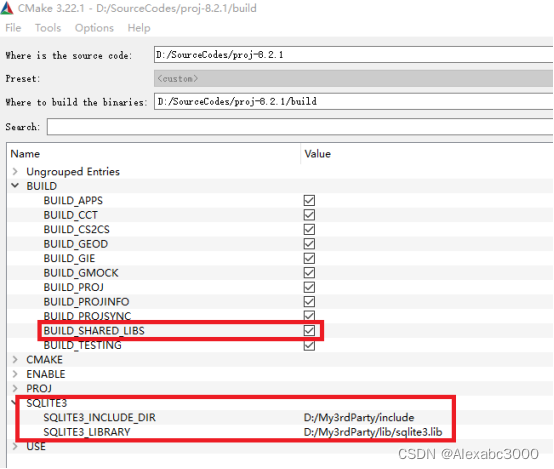Toggle the BUILD_GIE checkbox
This screenshot has height=469, width=554.
309,258
